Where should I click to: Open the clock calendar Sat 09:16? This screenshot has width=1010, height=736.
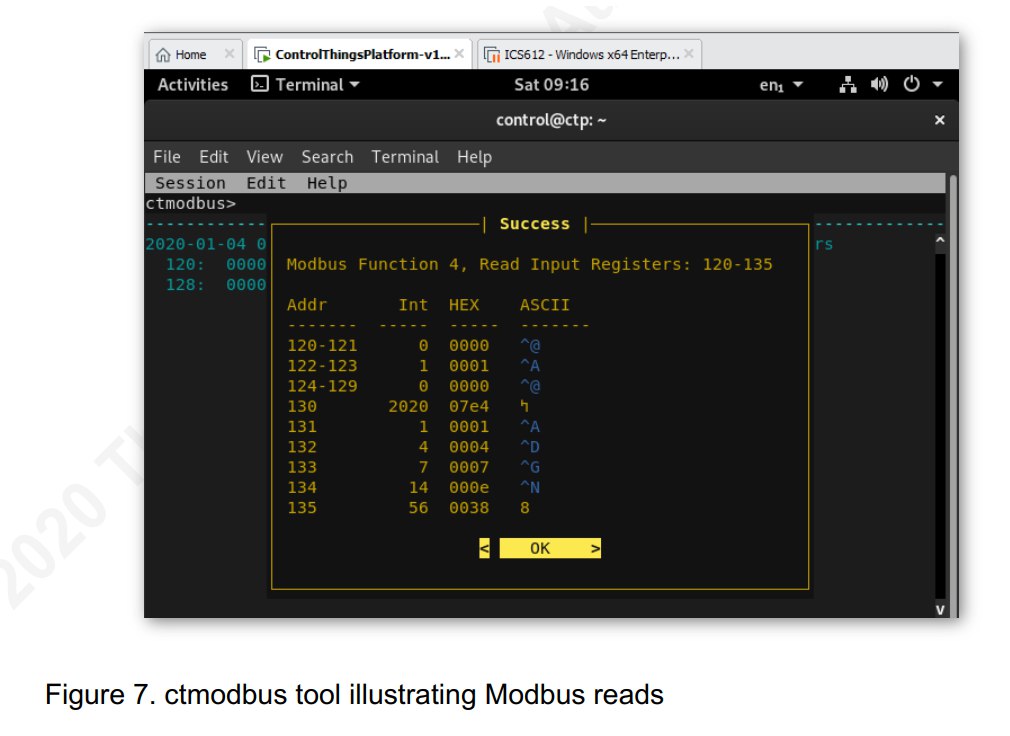(551, 85)
